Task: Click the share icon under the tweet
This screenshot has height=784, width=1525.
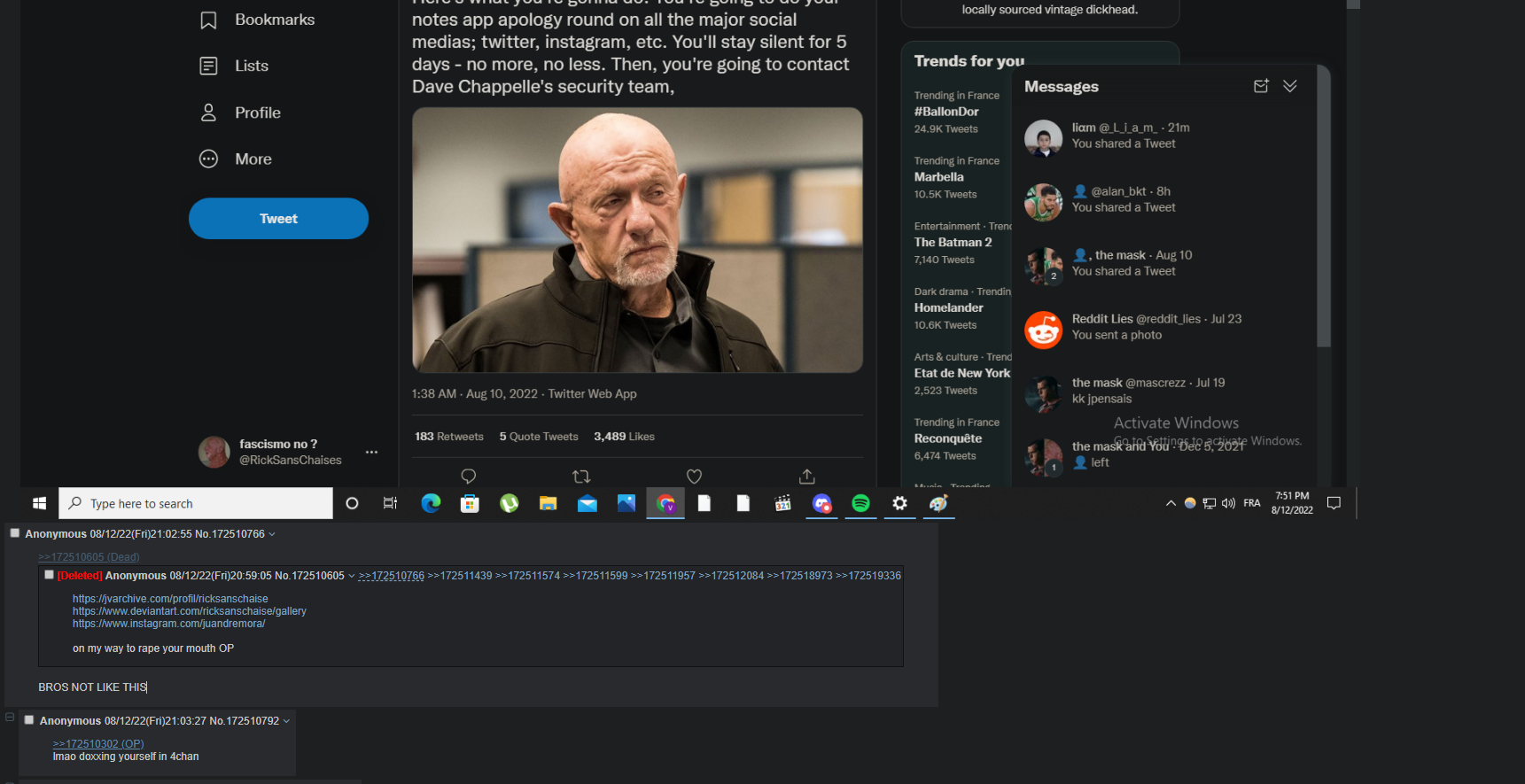Action: 806,476
